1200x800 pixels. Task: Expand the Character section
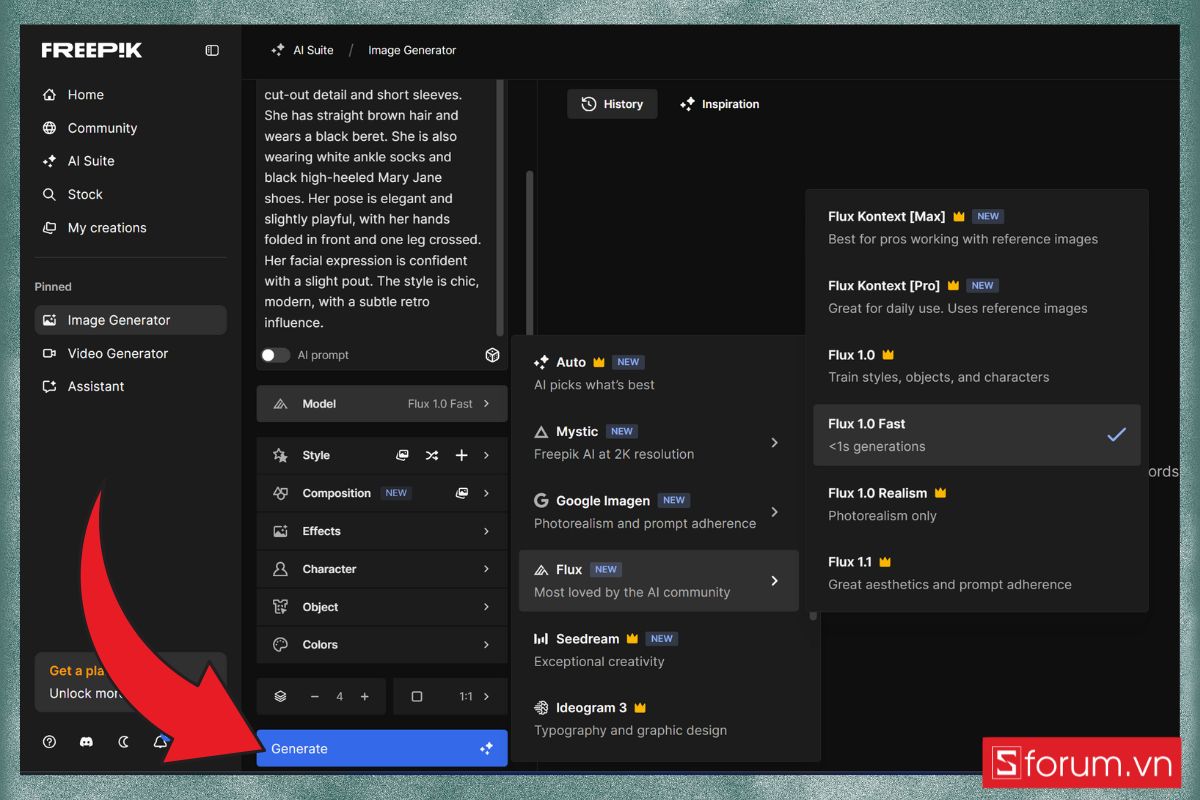tap(382, 569)
